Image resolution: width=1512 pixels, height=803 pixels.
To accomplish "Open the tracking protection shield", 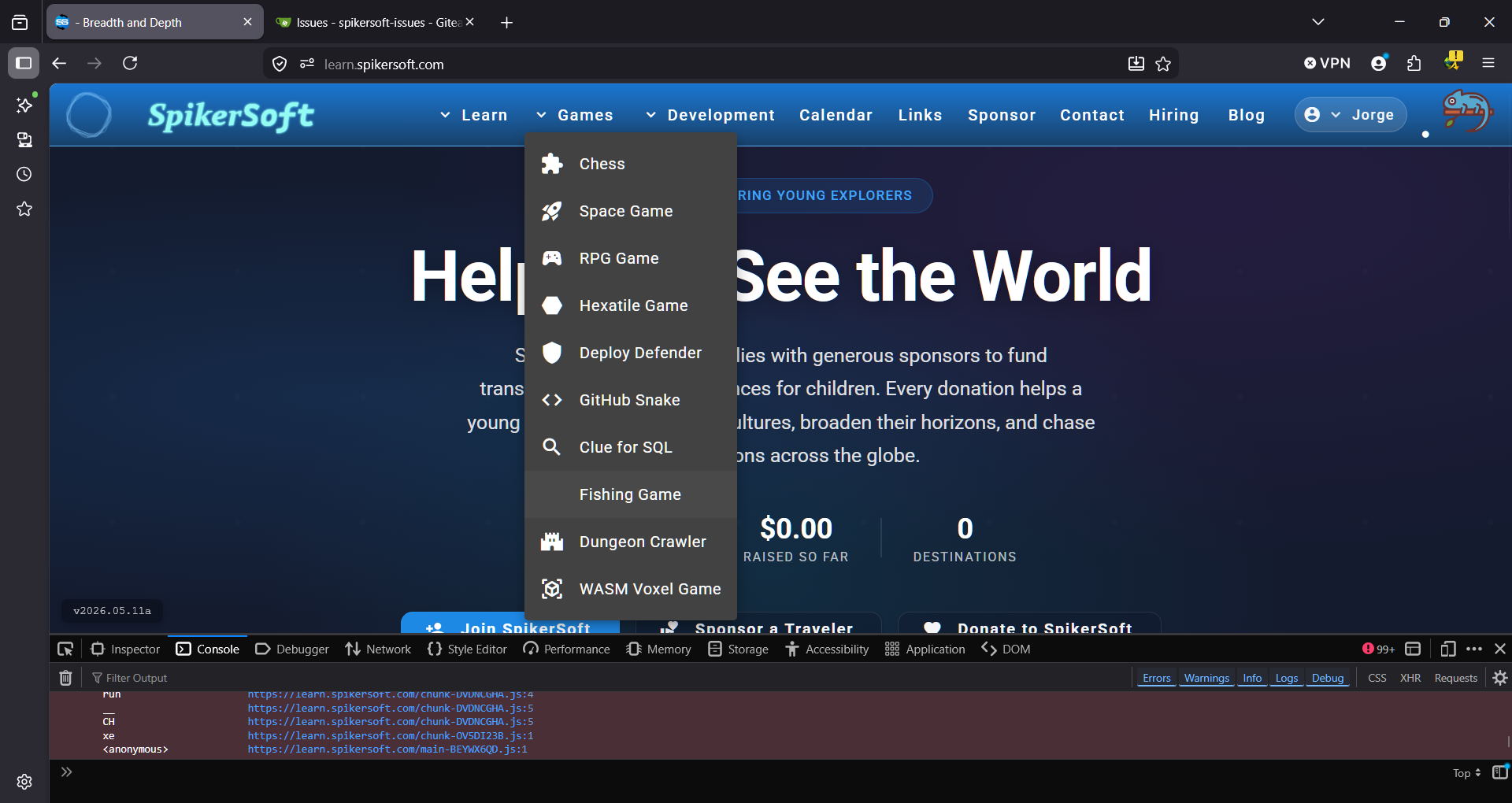I will tap(280, 64).
